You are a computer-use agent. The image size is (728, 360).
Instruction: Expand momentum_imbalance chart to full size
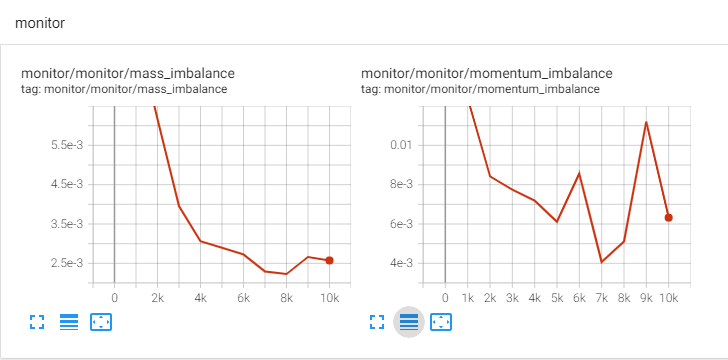[x=377, y=322]
